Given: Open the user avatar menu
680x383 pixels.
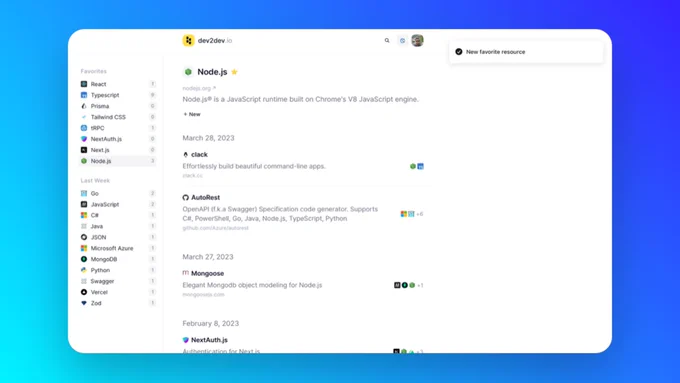Looking at the screenshot, I should [x=417, y=40].
